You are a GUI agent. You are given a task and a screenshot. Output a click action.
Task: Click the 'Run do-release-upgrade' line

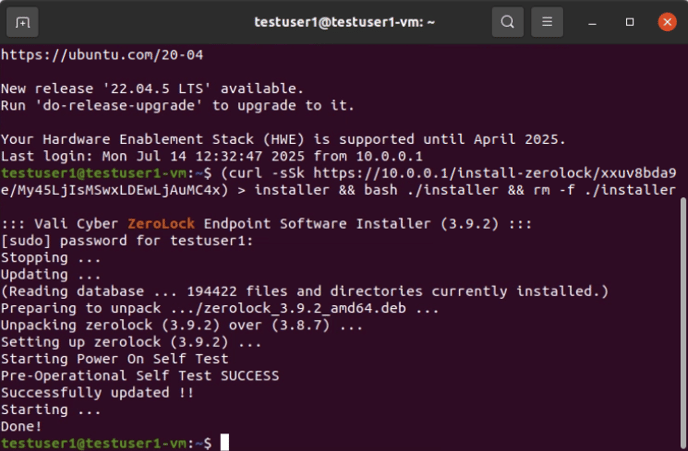pyautogui.click(x=177, y=106)
